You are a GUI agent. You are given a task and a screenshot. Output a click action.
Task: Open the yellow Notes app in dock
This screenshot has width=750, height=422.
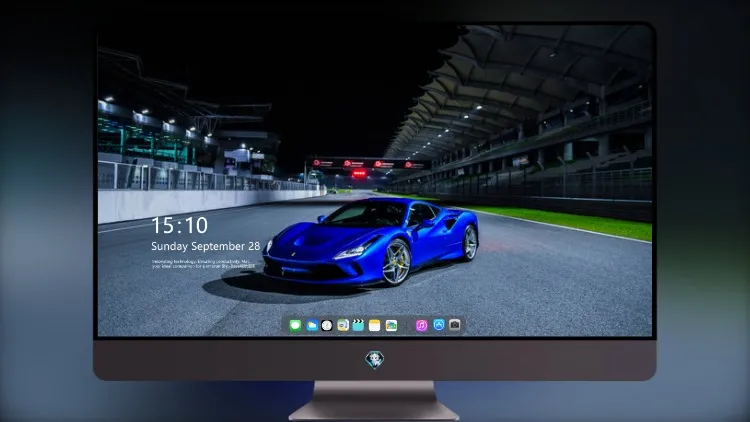click(x=375, y=326)
